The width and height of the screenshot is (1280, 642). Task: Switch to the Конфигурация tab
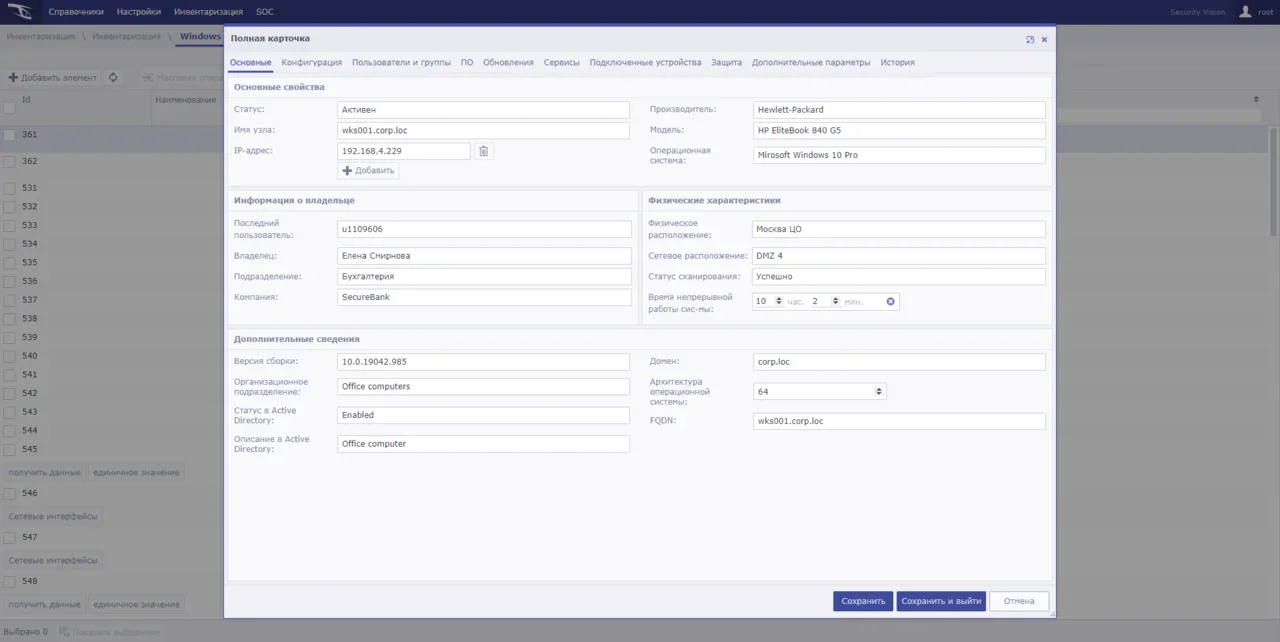[311, 62]
